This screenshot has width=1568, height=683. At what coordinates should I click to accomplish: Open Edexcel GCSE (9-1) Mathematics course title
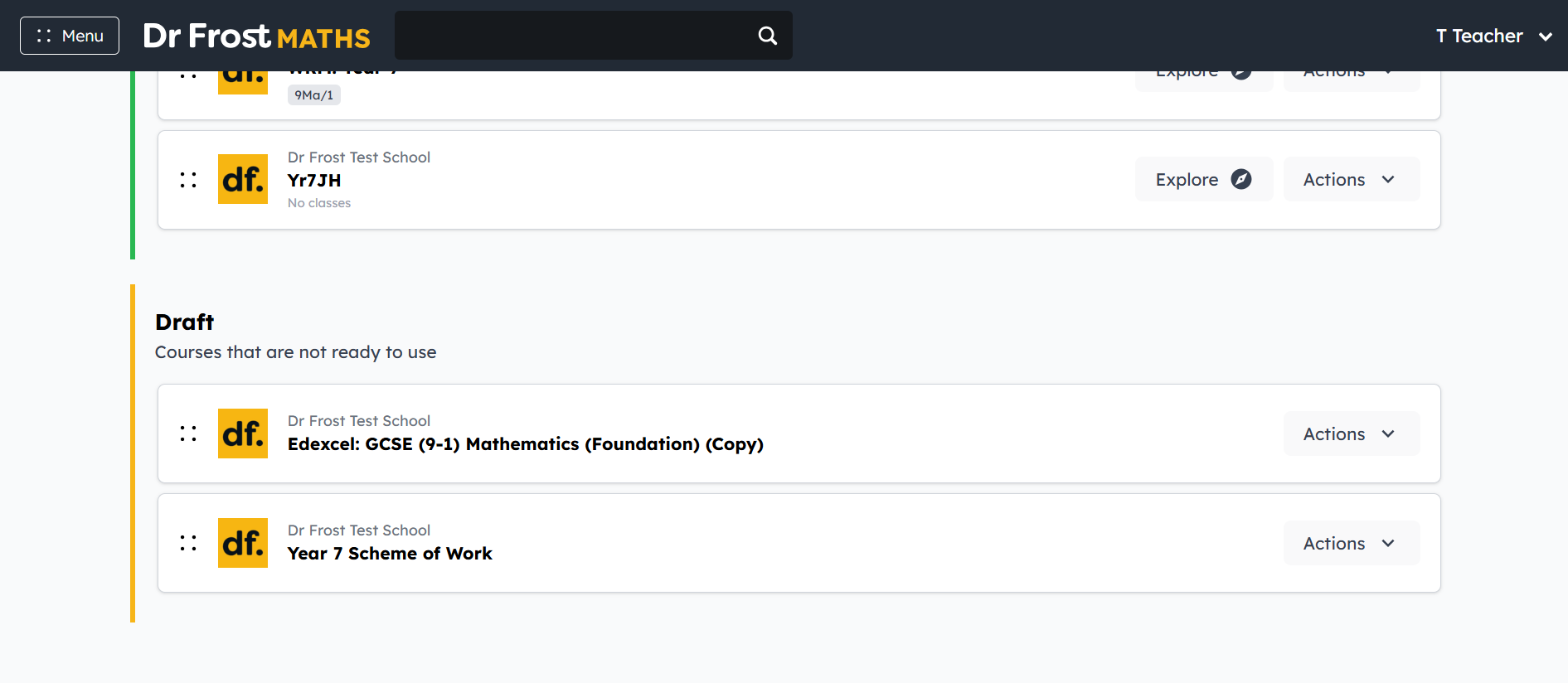pyautogui.click(x=526, y=444)
